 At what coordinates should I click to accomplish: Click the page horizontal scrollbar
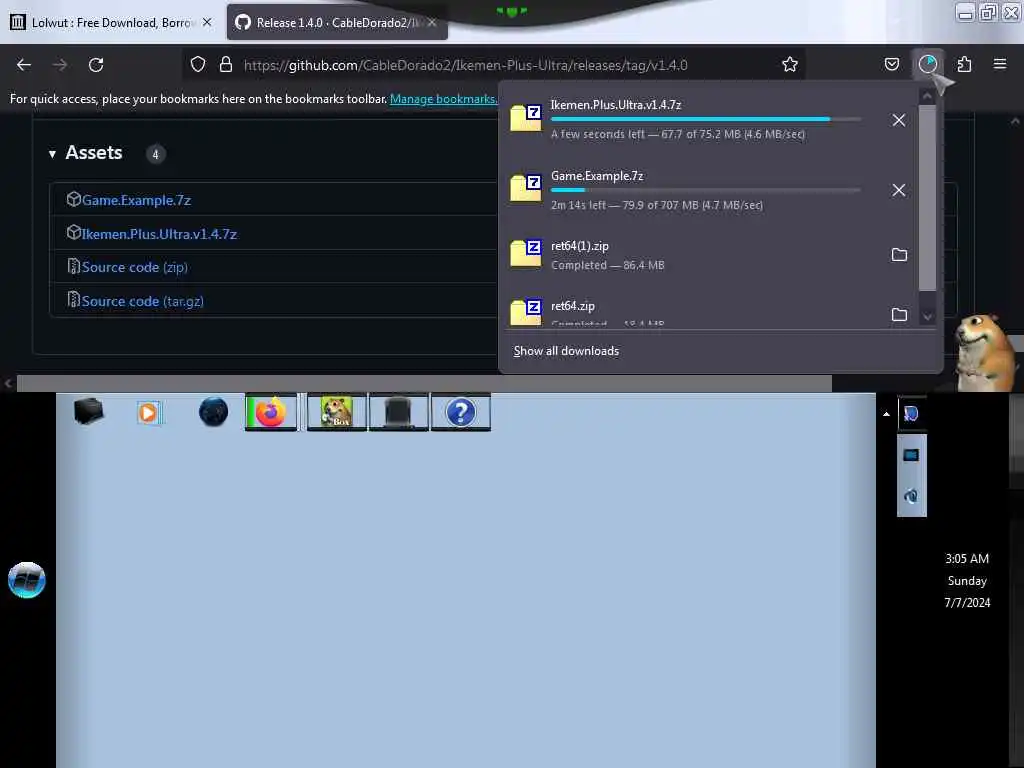tap(424, 383)
